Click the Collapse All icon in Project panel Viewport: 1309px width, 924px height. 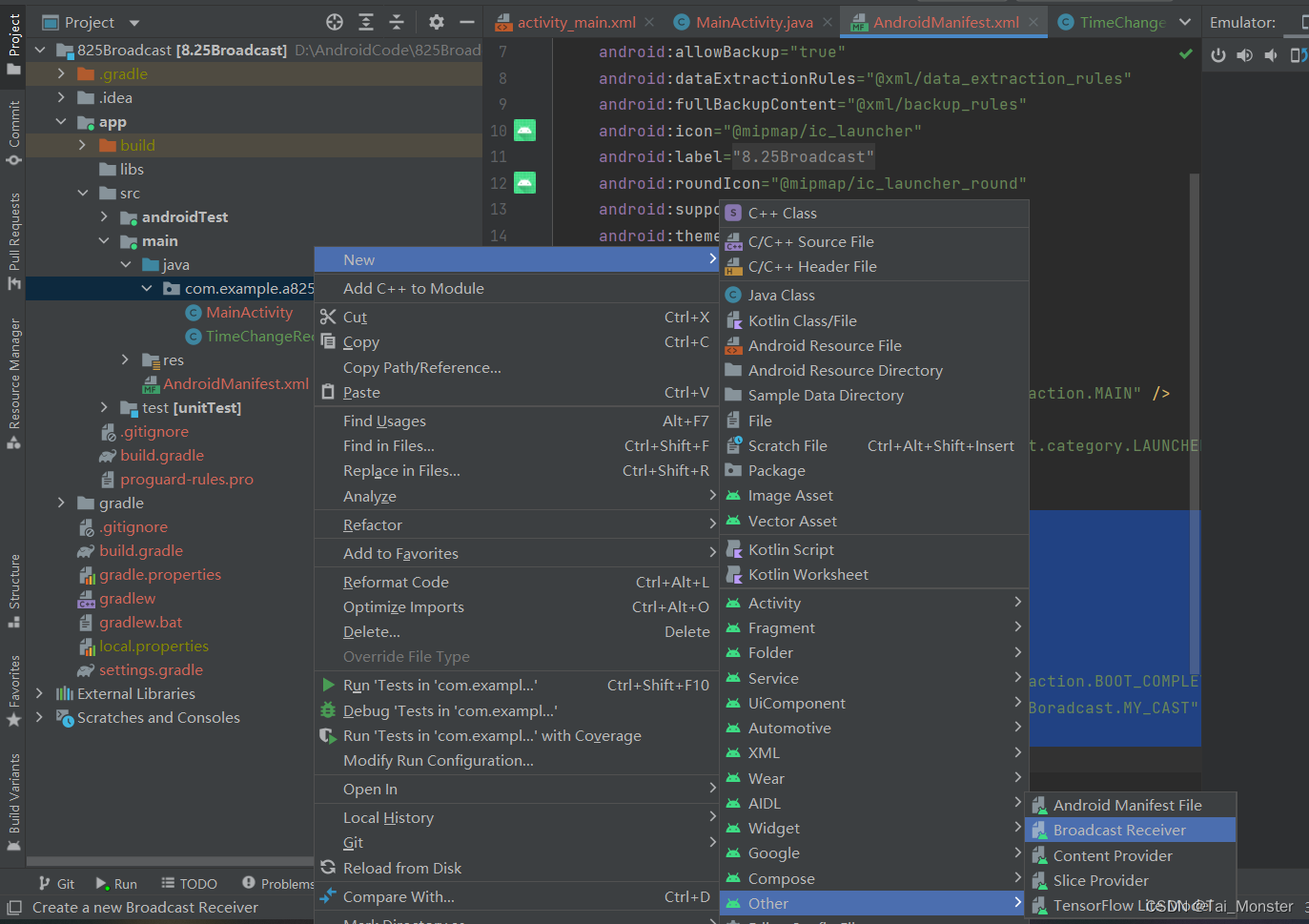pos(397,22)
